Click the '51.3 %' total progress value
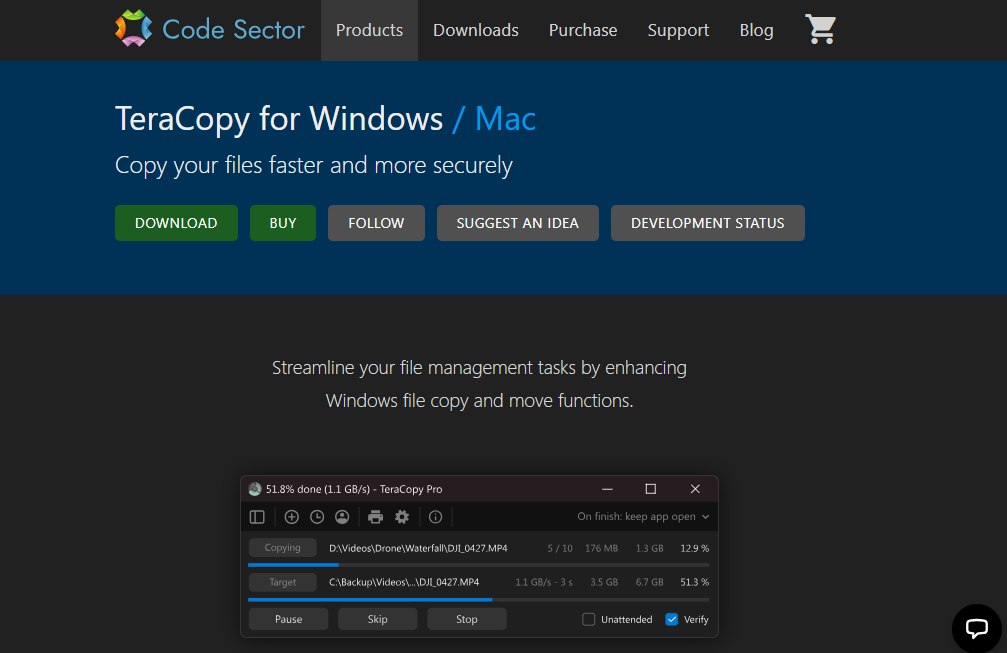Image resolution: width=1007 pixels, height=653 pixels. pos(694,582)
